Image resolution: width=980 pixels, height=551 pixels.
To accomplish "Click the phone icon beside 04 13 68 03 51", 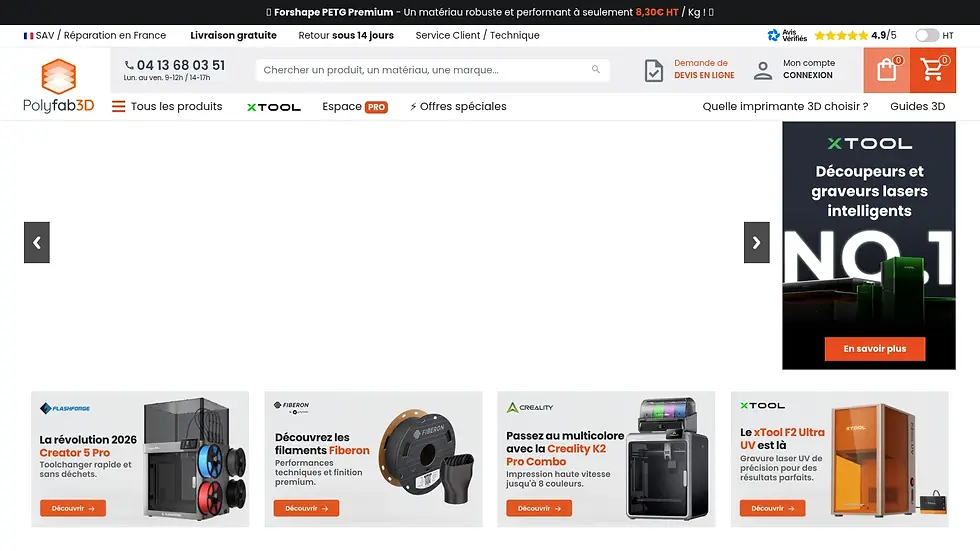I will pos(129,65).
